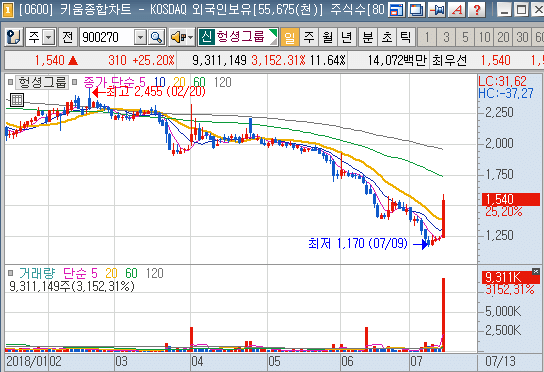Click the yellow window number icon in title bar

(x=7, y=10)
